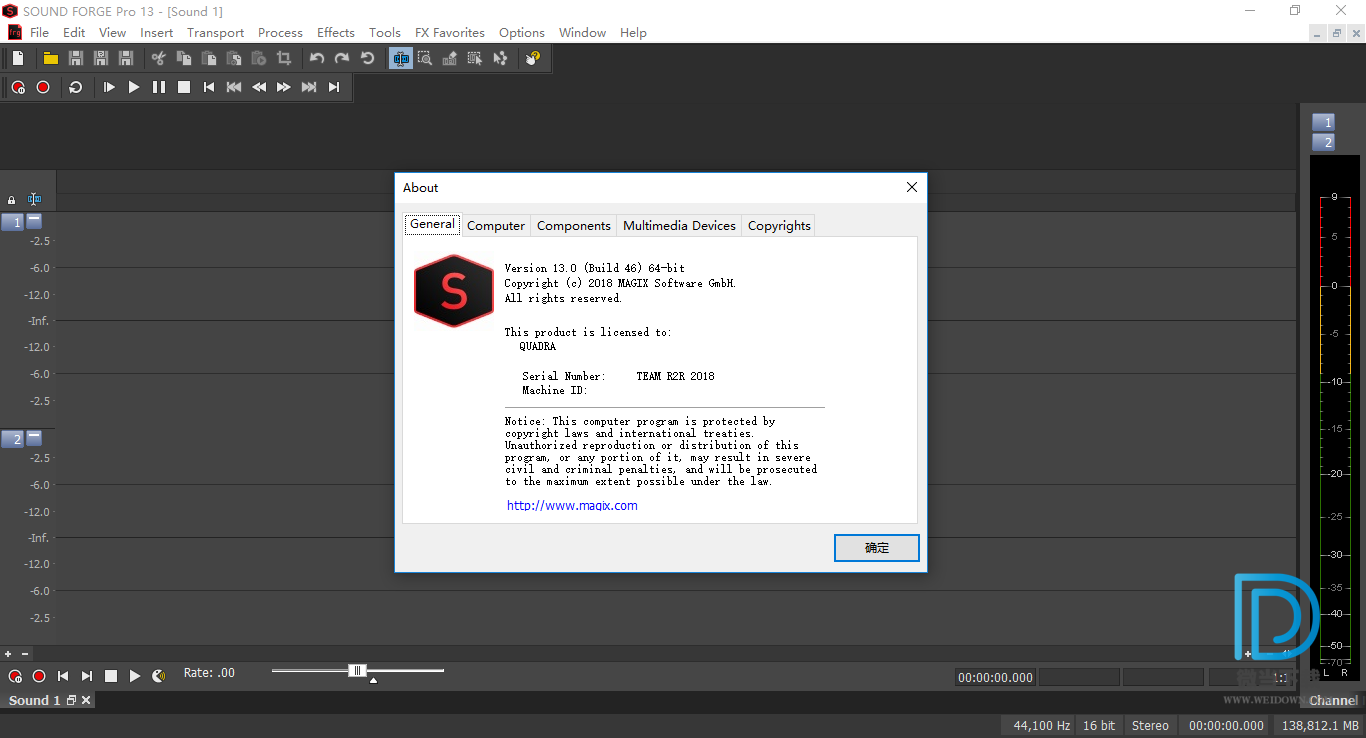
Task: Click the What's This help icon
Action: [x=532, y=59]
